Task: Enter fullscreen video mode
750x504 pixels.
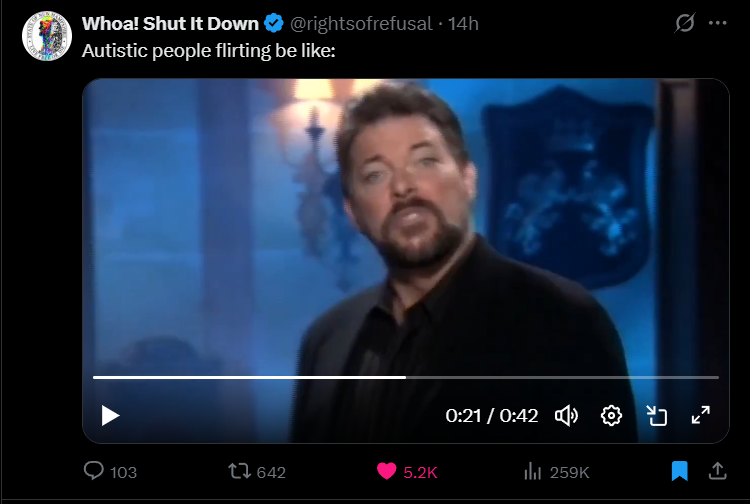Action: pos(701,415)
